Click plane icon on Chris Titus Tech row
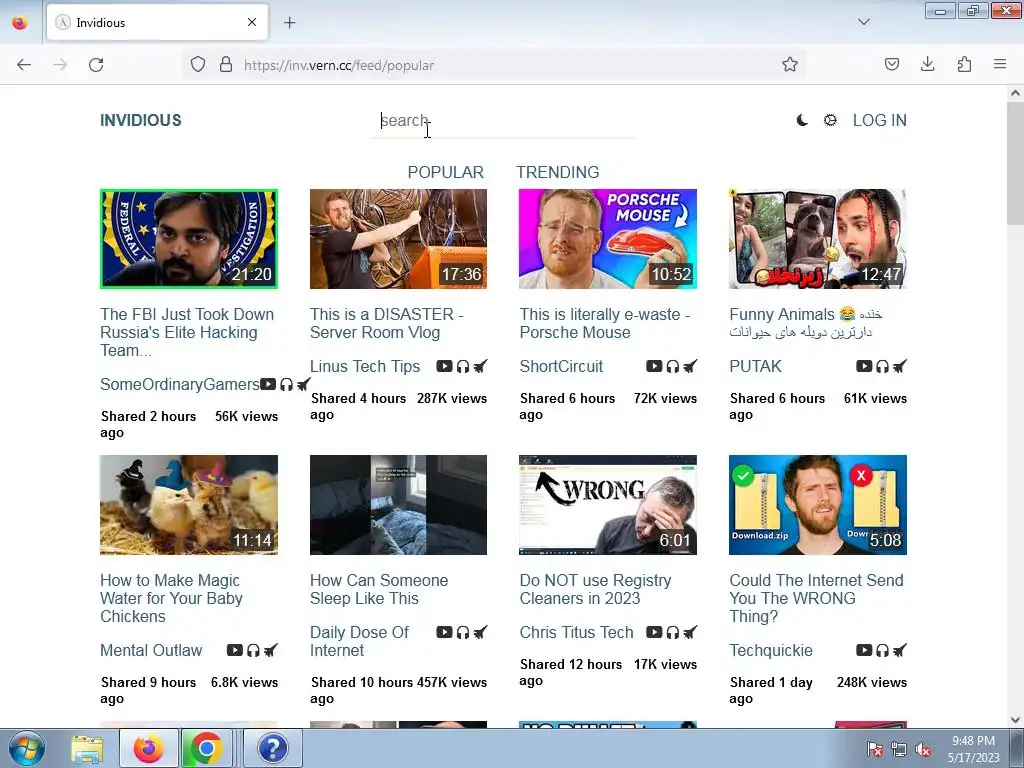 [690, 632]
